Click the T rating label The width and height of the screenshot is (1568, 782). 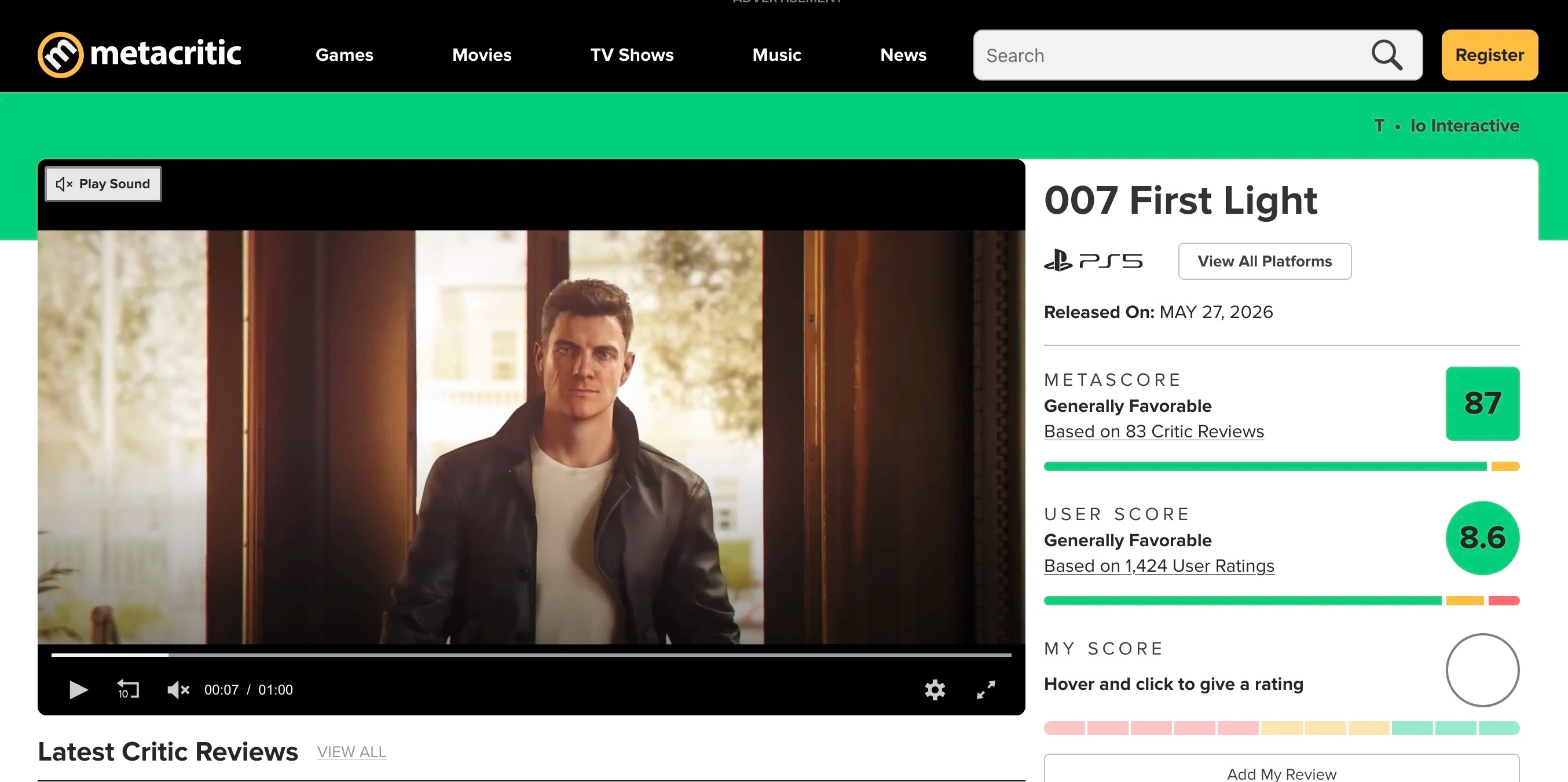(1379, 126)
